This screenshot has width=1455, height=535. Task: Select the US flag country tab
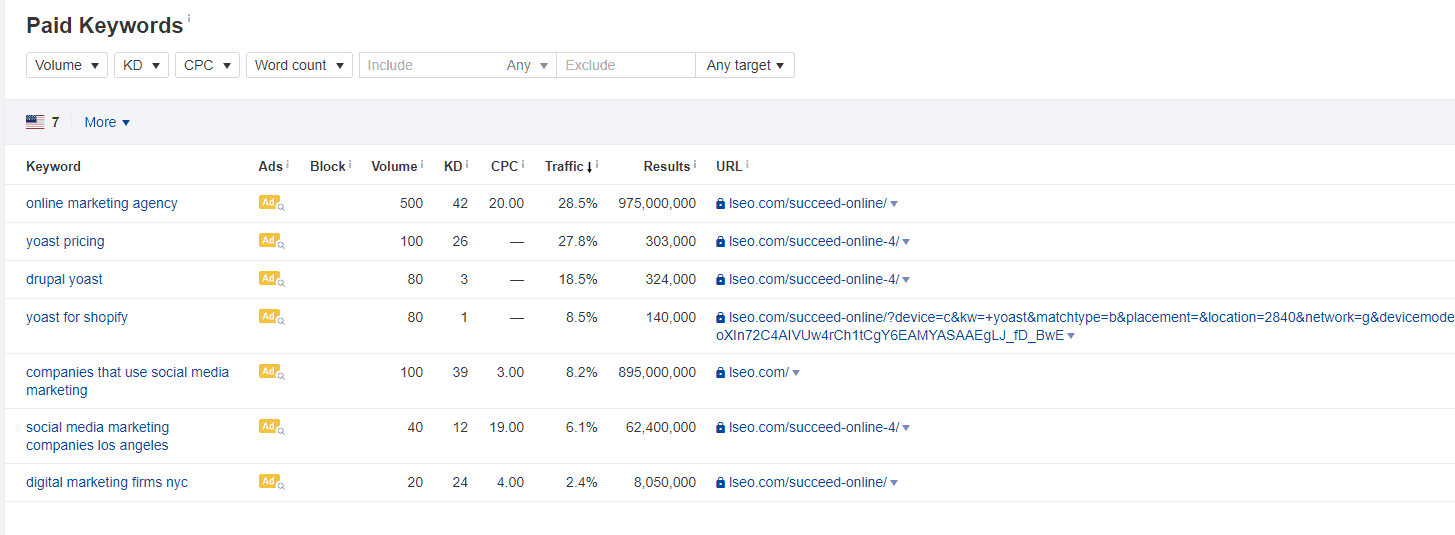click(x=42, y=122)
